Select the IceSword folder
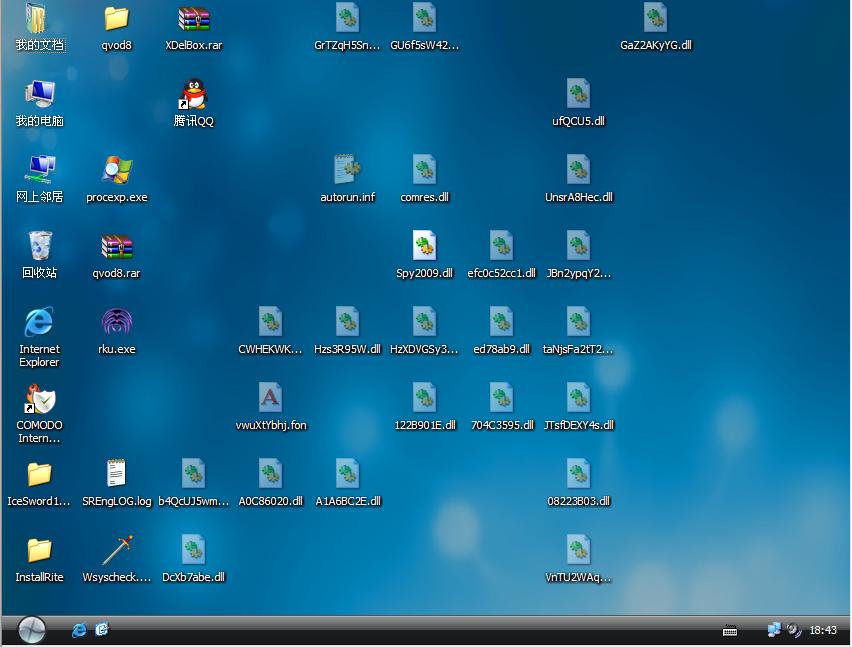This screenshot has height=647, width=852. point(39,476)
